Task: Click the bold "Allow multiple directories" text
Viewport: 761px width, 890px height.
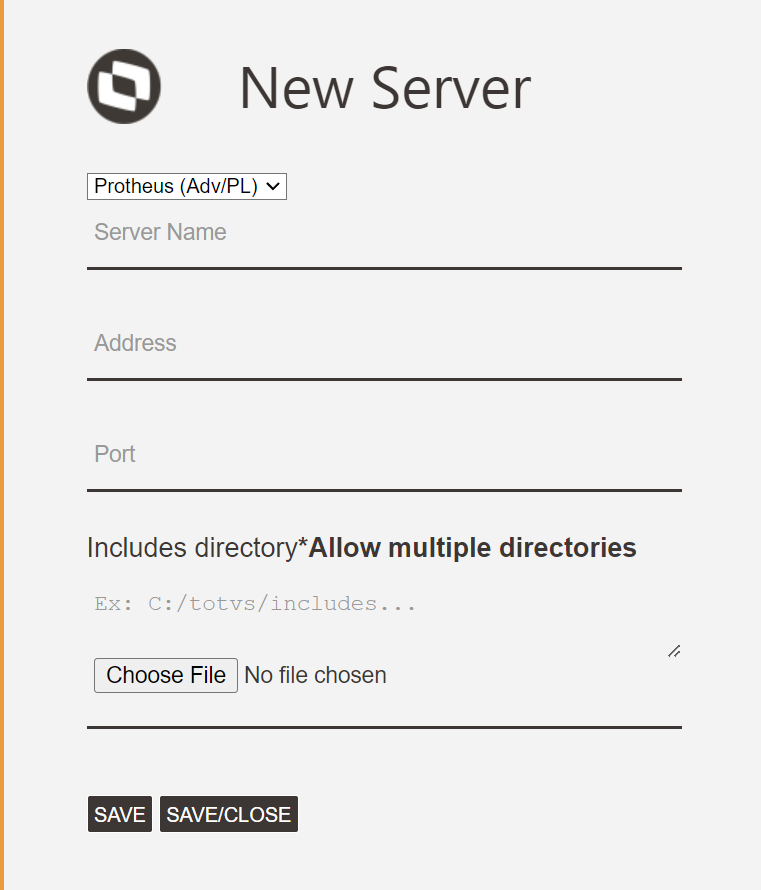Action: point(472,548)
